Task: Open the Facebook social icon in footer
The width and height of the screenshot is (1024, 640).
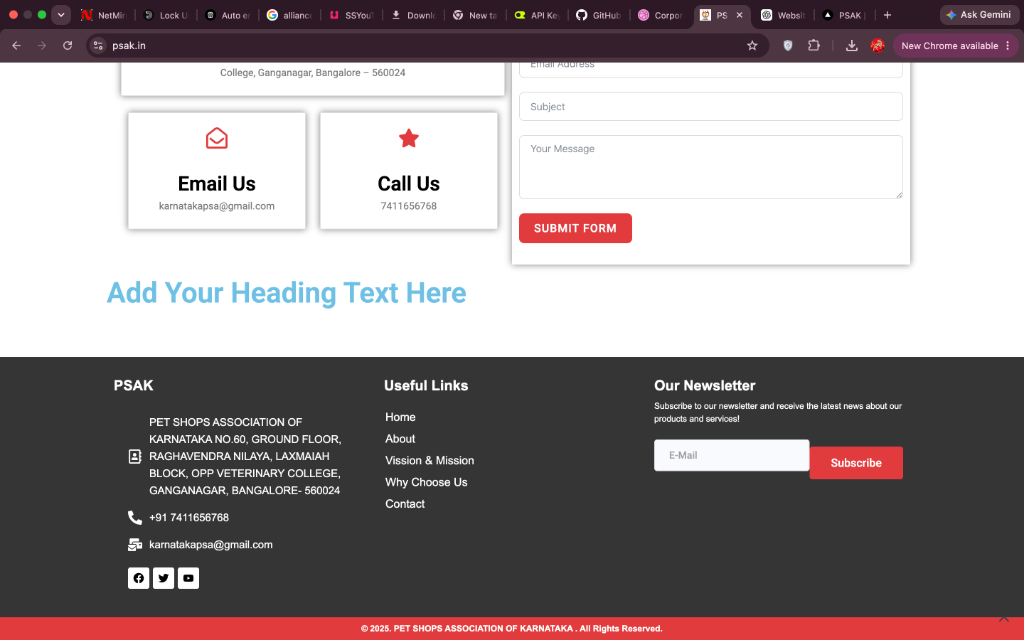Action: [x=138, y=578]
